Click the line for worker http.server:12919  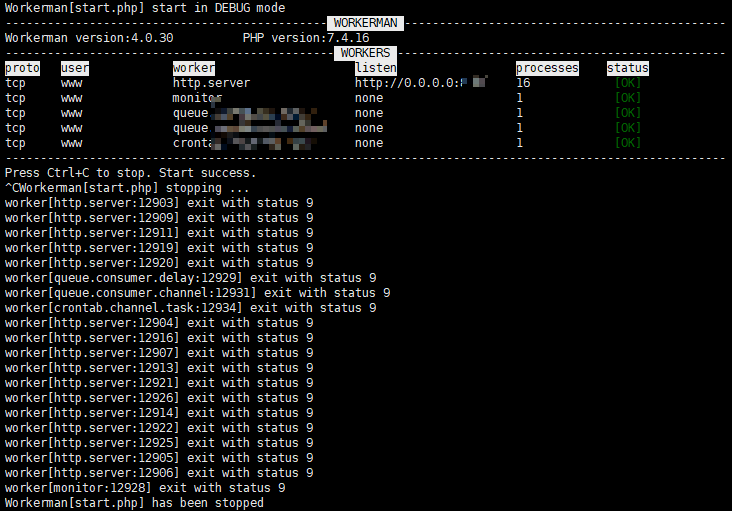pyautogui.click(x=159, y=248)
